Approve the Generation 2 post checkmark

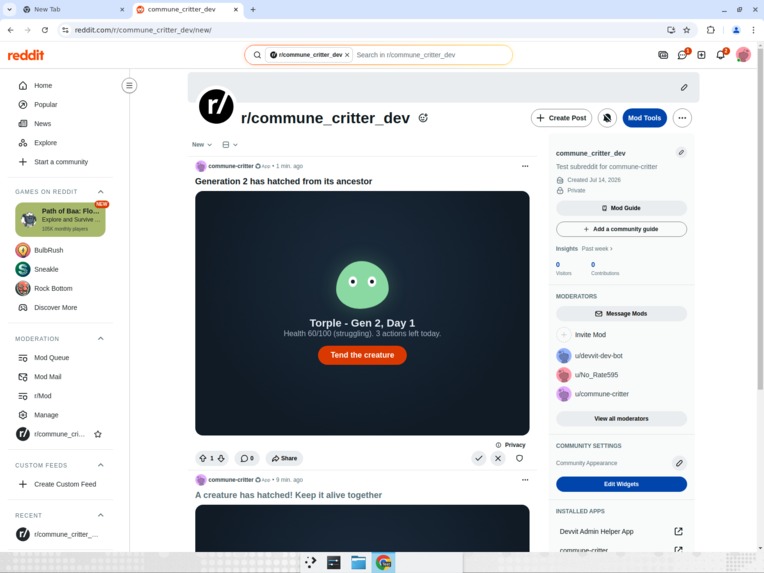(x=478, y=458)
